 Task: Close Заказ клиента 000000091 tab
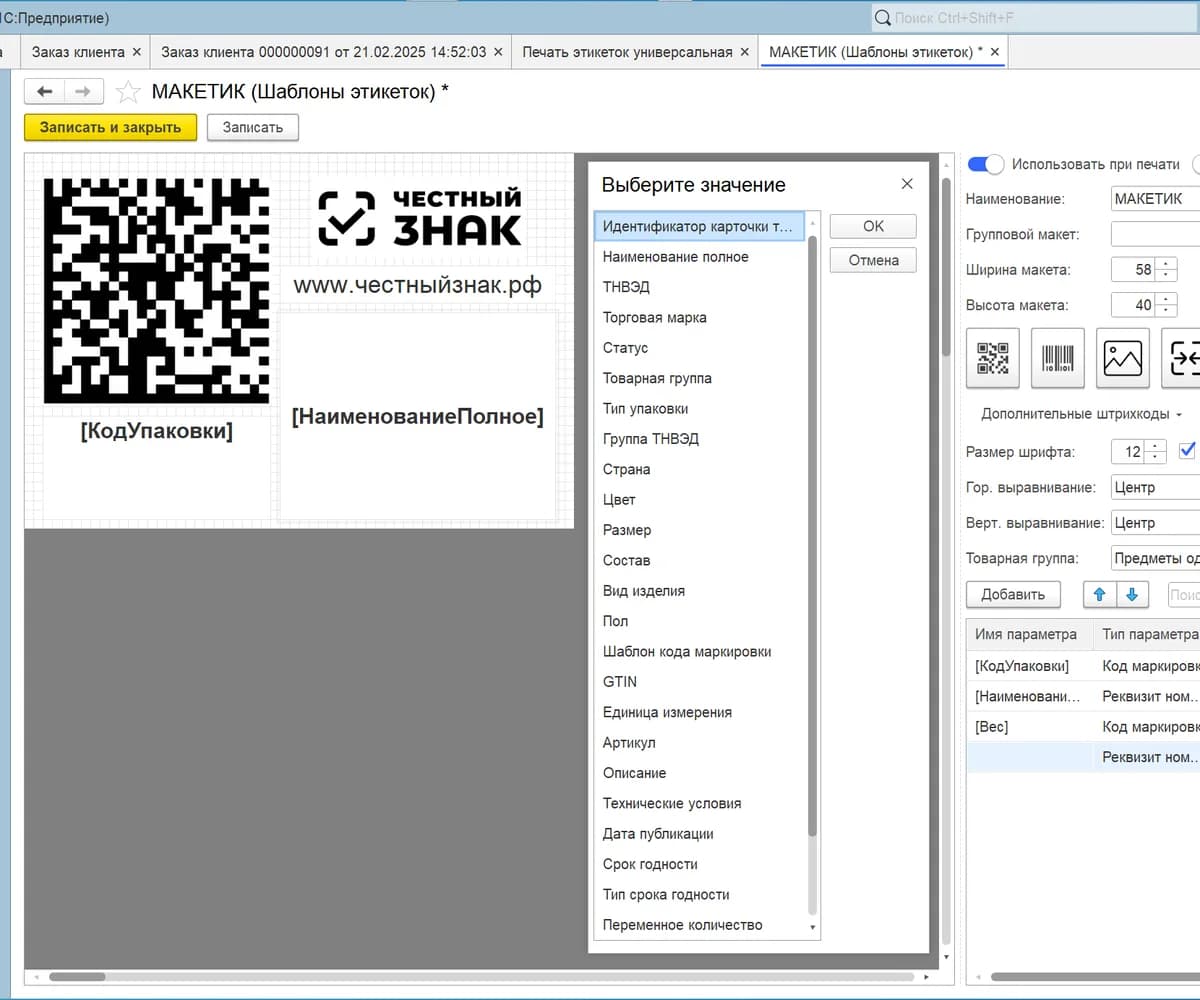click(498, 52)
